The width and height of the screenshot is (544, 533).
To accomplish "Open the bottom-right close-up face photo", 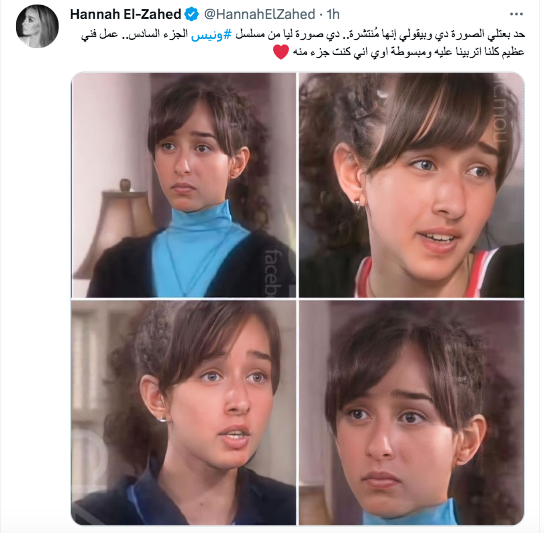I will pos(411,412).
